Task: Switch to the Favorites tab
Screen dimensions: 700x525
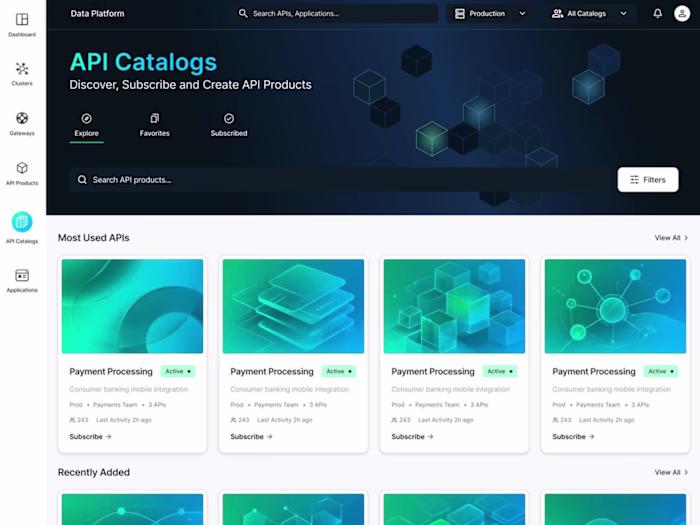Action: [154, 125]
